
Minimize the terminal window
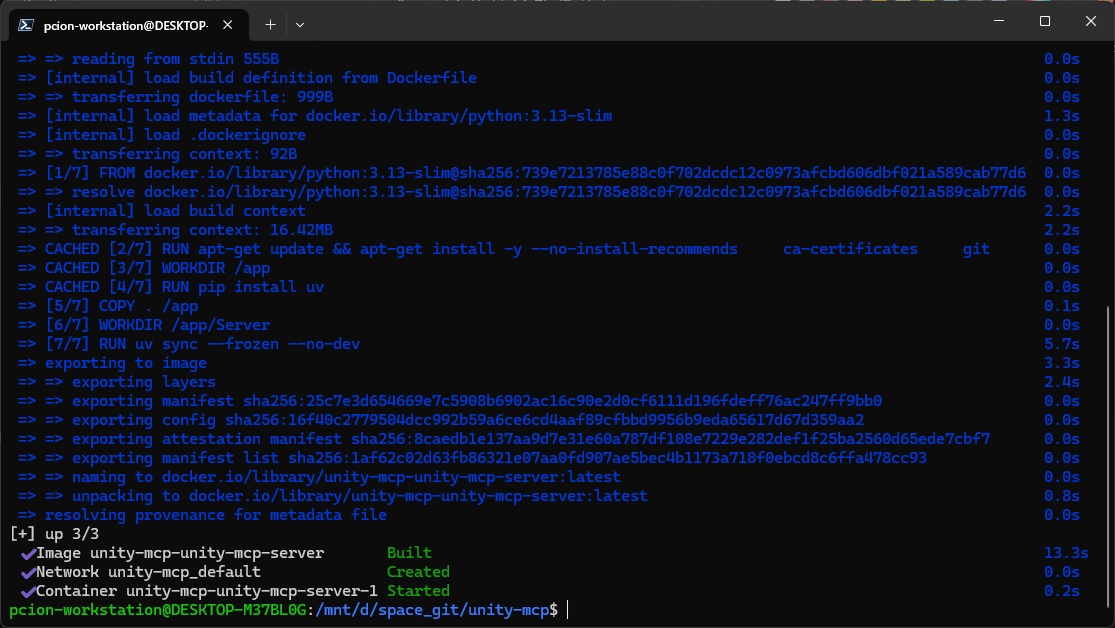[x=996, y=21]
